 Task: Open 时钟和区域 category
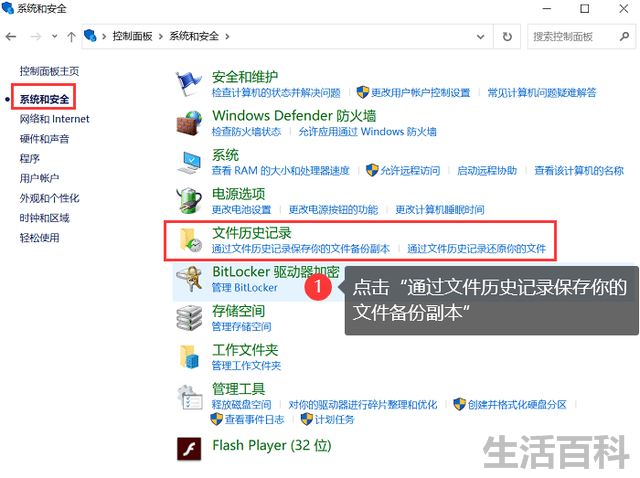(44, 218)
